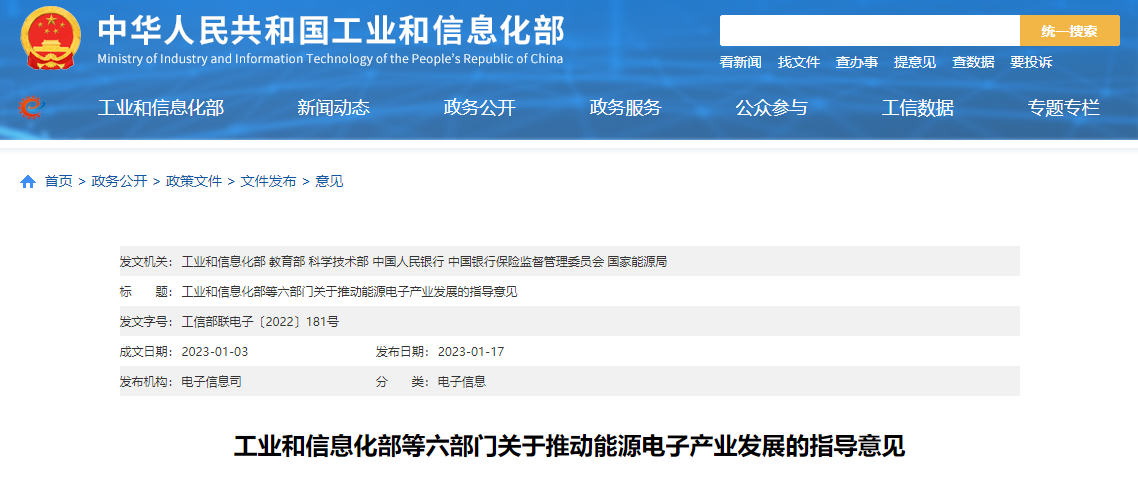1138x482 pixels.
Task: Click the search input field
Action: pos(868,31)
